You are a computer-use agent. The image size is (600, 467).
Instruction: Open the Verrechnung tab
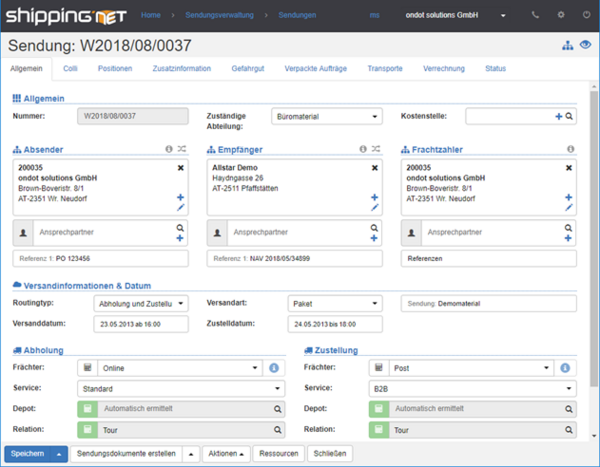443,69
